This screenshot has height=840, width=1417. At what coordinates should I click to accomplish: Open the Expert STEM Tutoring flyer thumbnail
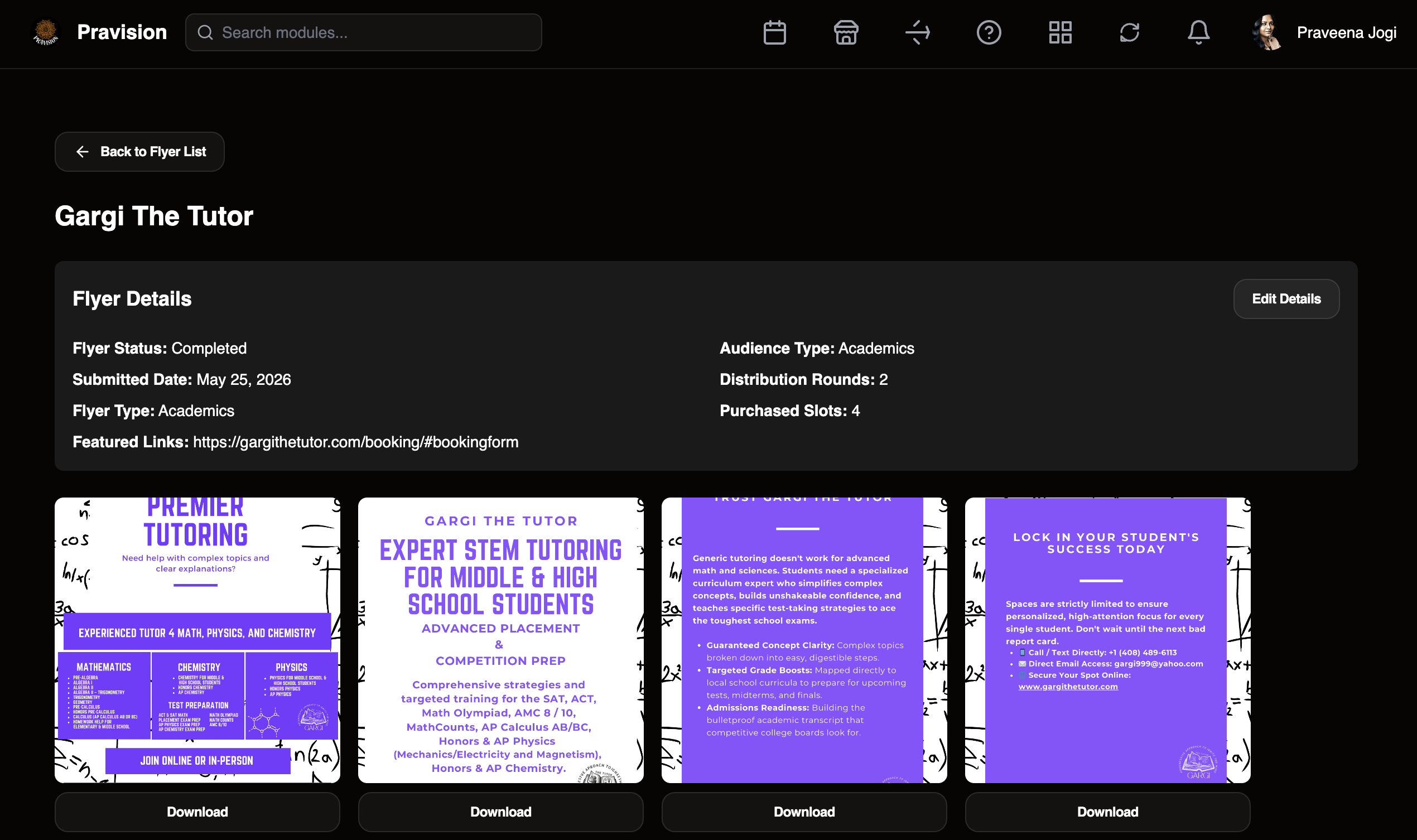(500, 640)
